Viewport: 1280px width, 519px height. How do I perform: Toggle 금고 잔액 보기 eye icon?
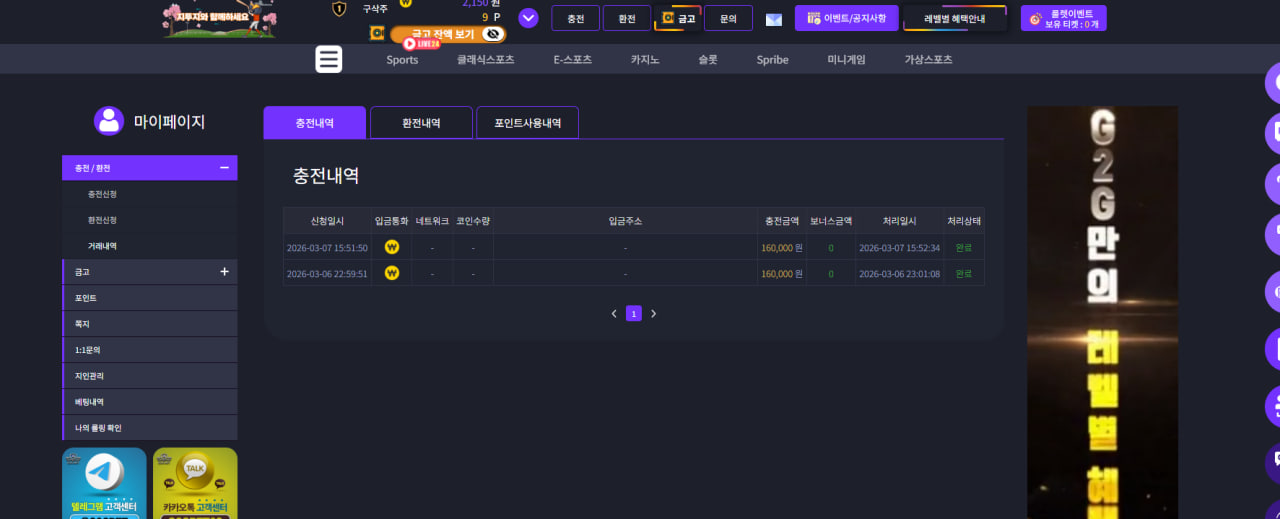(492, 34)
